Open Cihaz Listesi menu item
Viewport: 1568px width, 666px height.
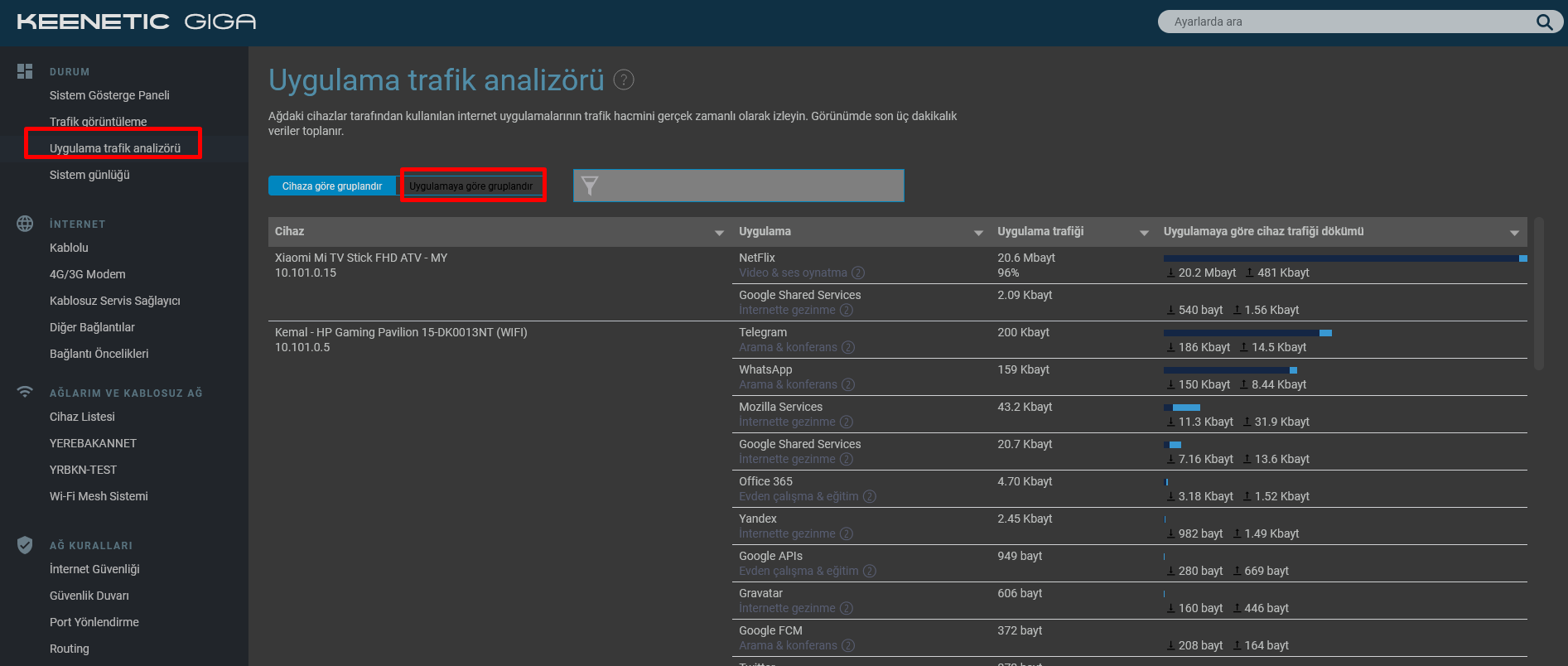(82, 417)
